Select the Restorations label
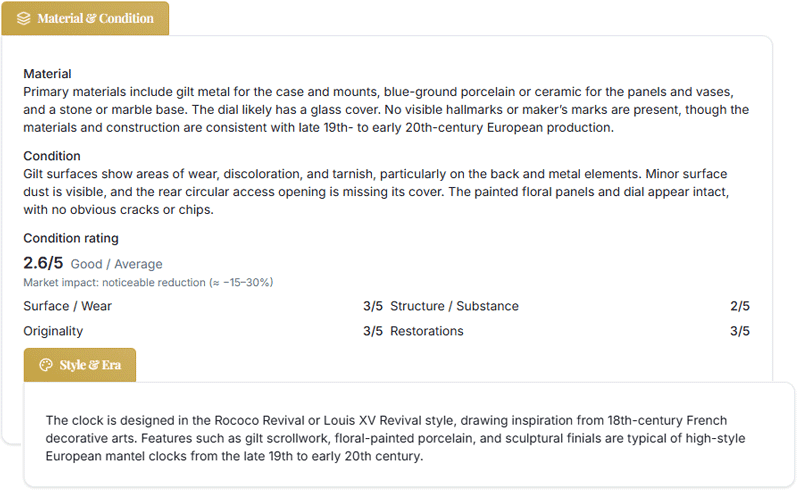The height and width of the screenshot is (493, 800). (x=427, y=331)
